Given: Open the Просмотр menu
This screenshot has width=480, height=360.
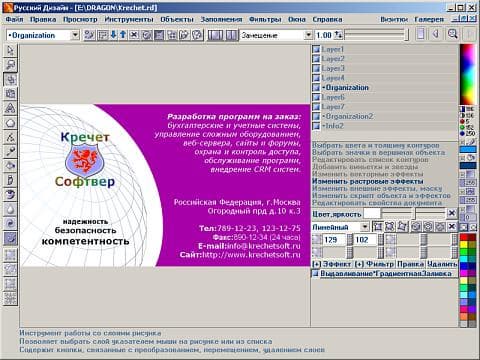Looking at the screenshot, I should tap(80, 19).
